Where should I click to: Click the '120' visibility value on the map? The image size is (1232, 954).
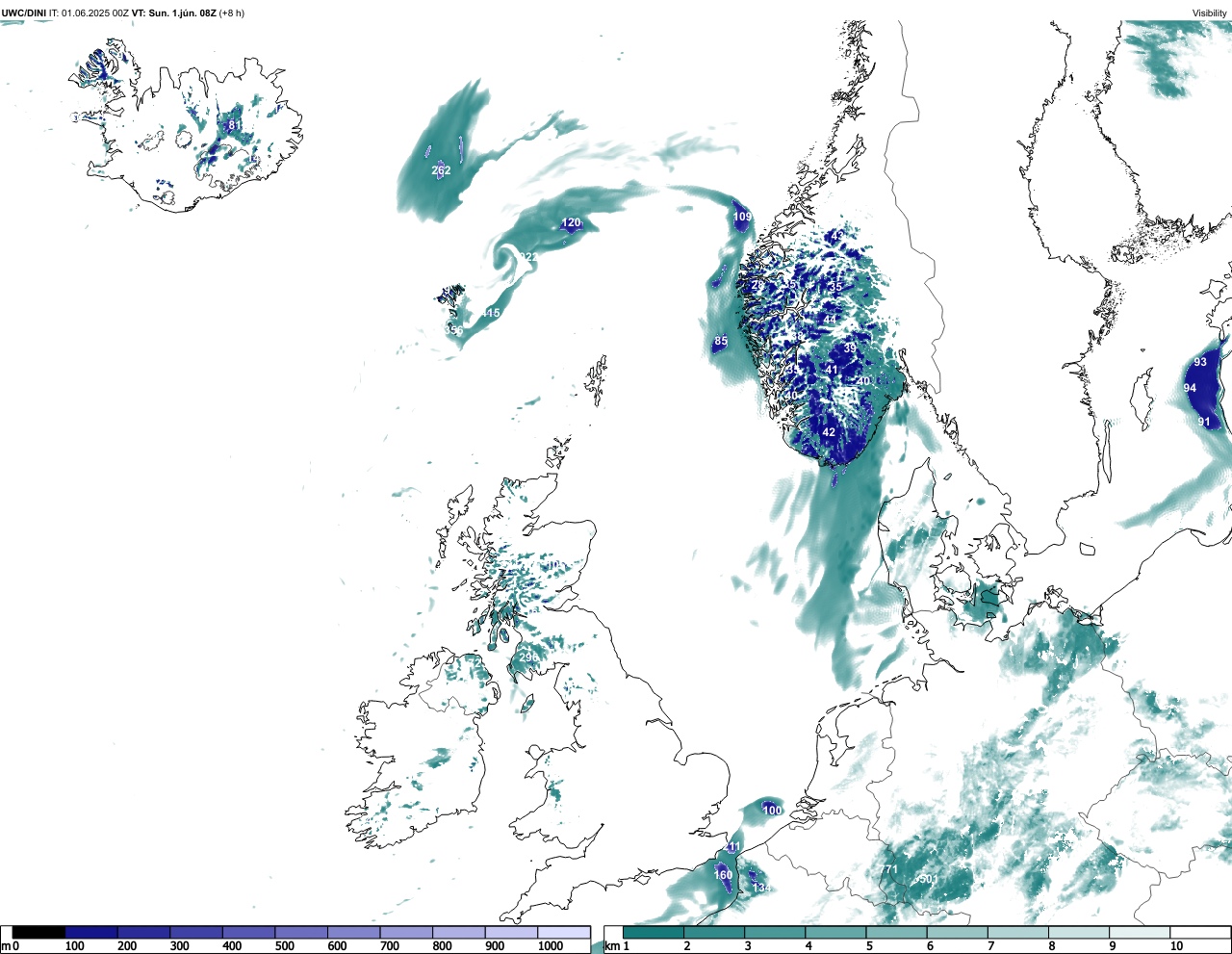click(571, 222)
